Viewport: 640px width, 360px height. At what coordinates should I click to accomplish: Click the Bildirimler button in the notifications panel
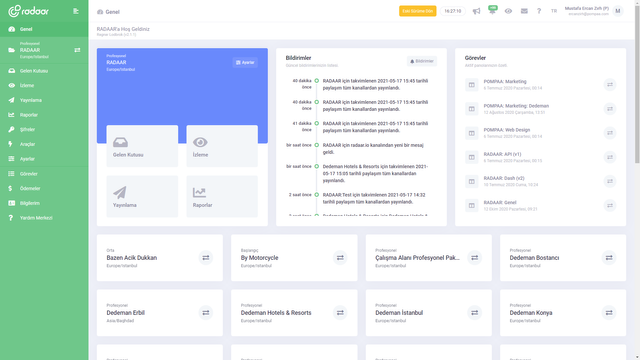pyautogui.click(x=422, y=61)
